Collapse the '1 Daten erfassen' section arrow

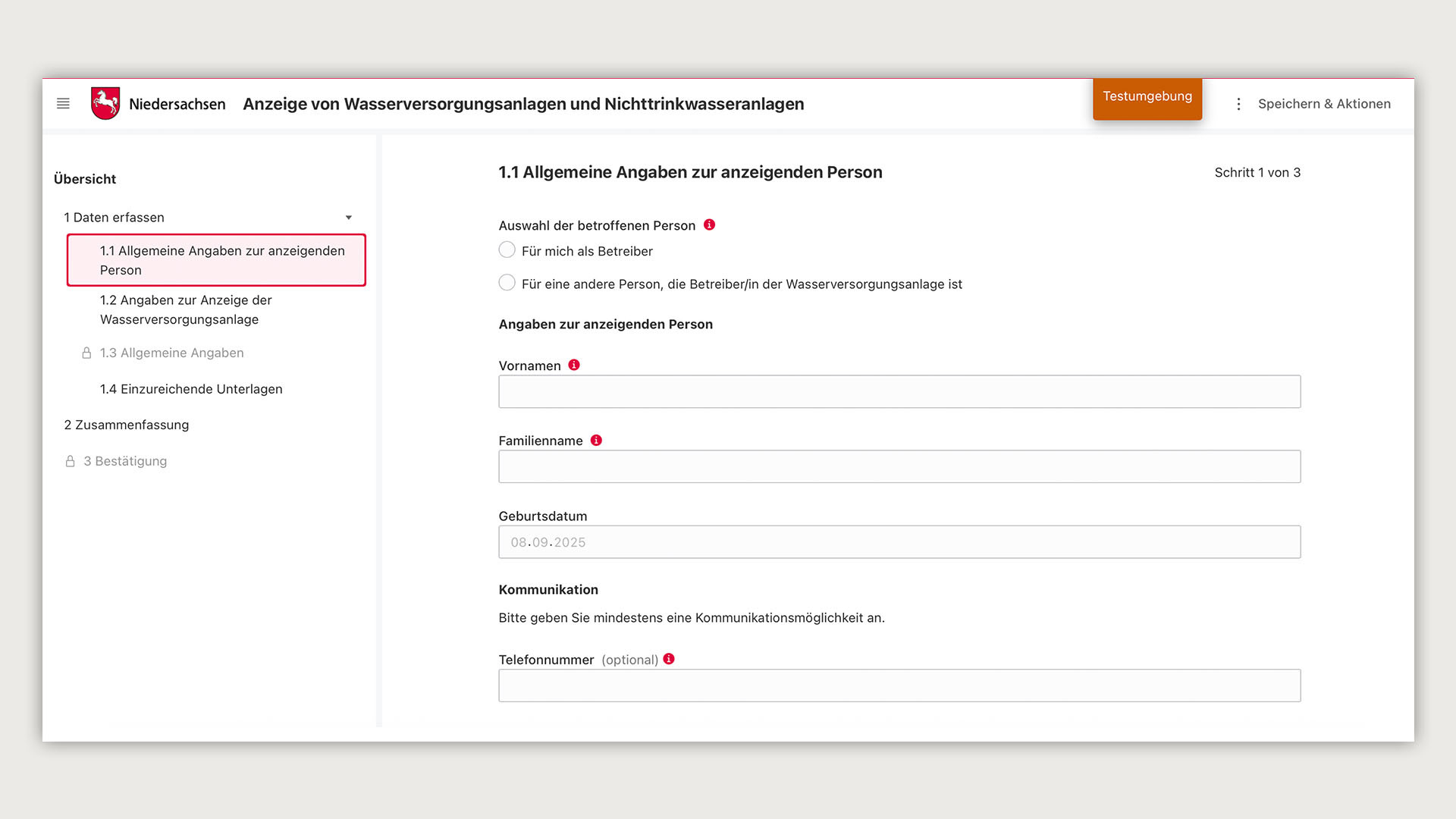[x=349, y=218]
